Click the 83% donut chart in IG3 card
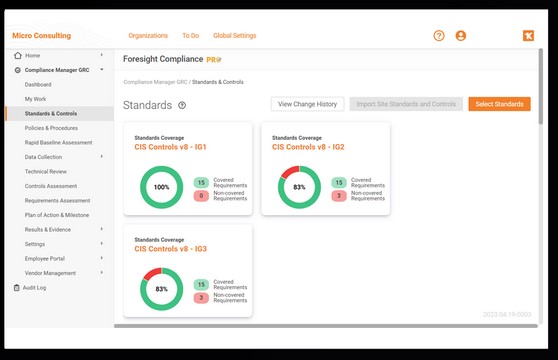 162,289
